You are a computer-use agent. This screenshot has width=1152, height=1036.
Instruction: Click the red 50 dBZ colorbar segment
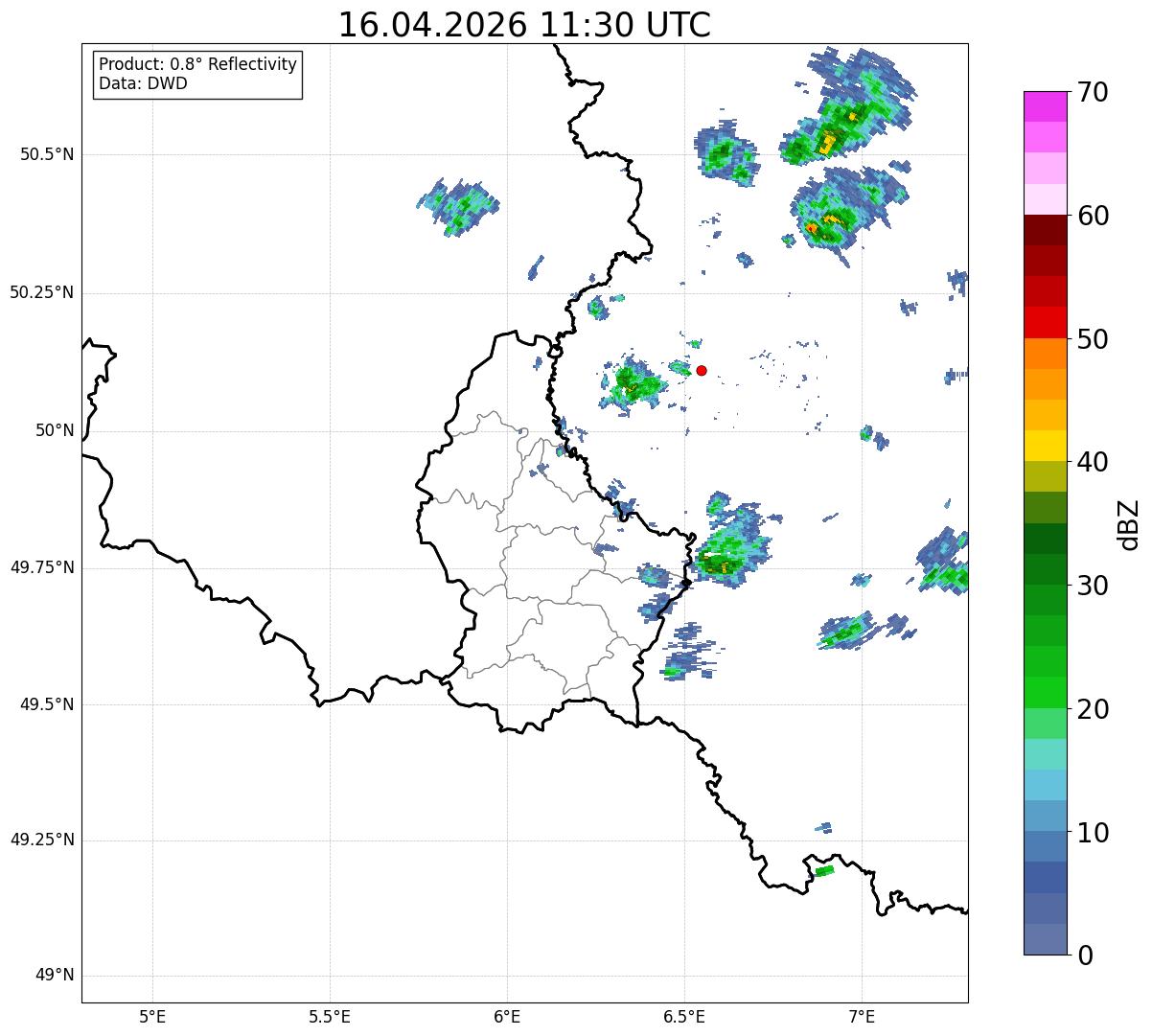1045,322
